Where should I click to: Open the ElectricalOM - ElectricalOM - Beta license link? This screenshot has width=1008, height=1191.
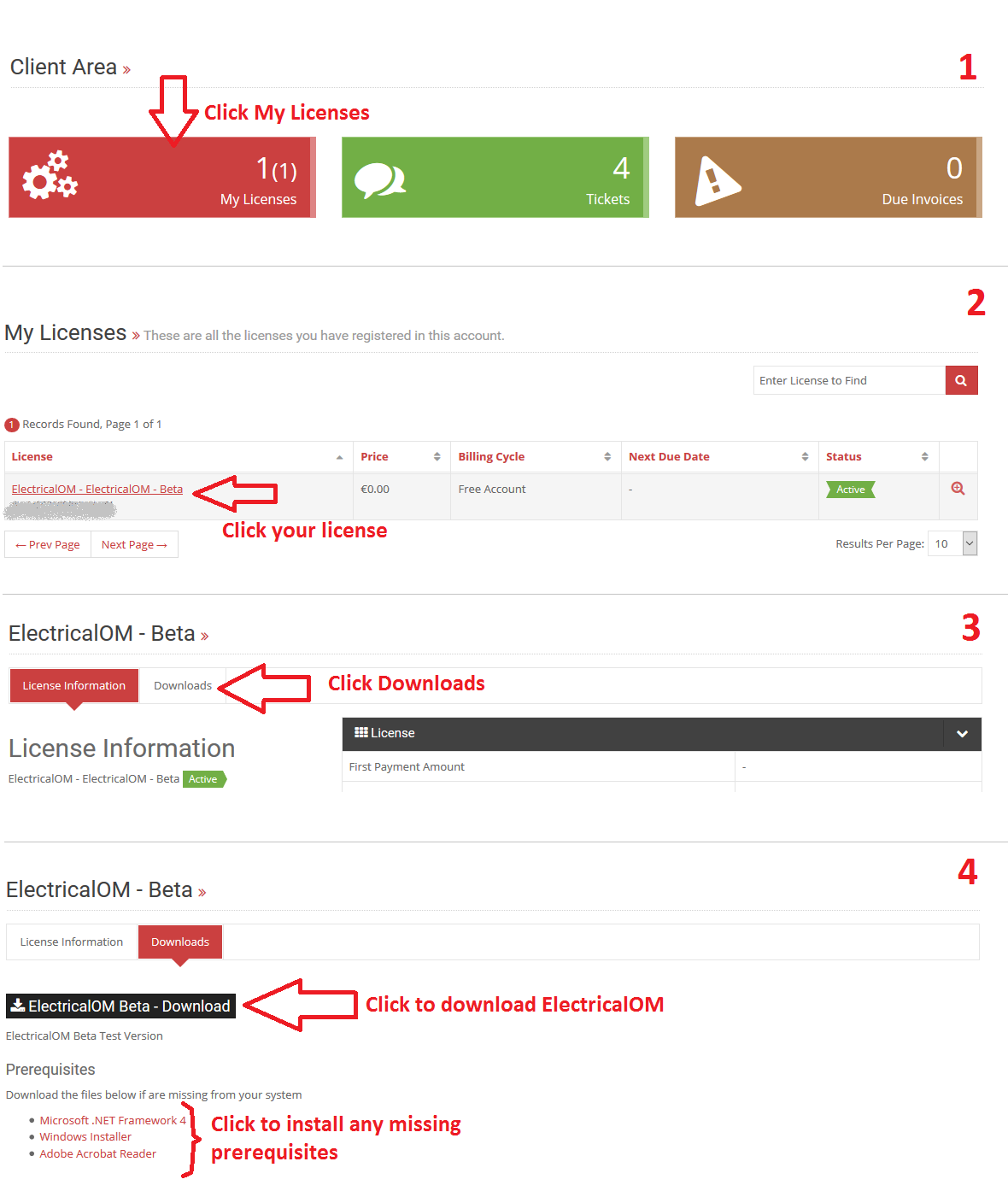[97, 489]
